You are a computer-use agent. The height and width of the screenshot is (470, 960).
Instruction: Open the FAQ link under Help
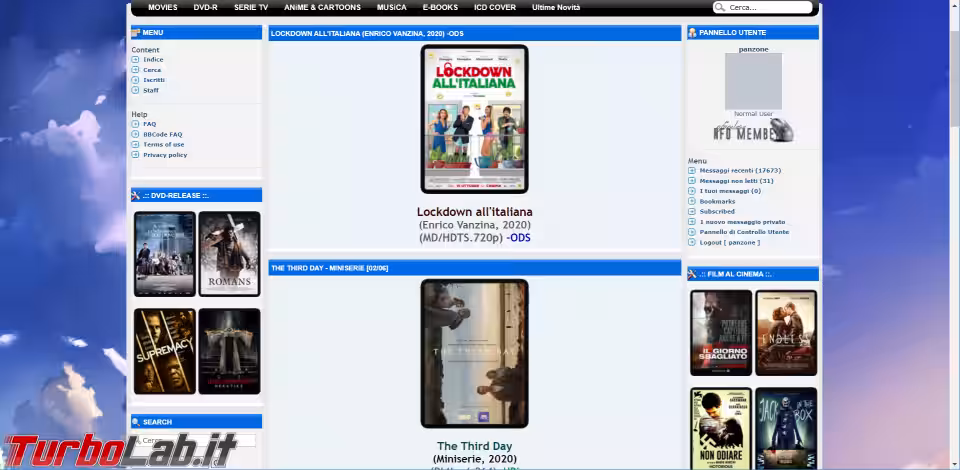(x=149, y=124)
